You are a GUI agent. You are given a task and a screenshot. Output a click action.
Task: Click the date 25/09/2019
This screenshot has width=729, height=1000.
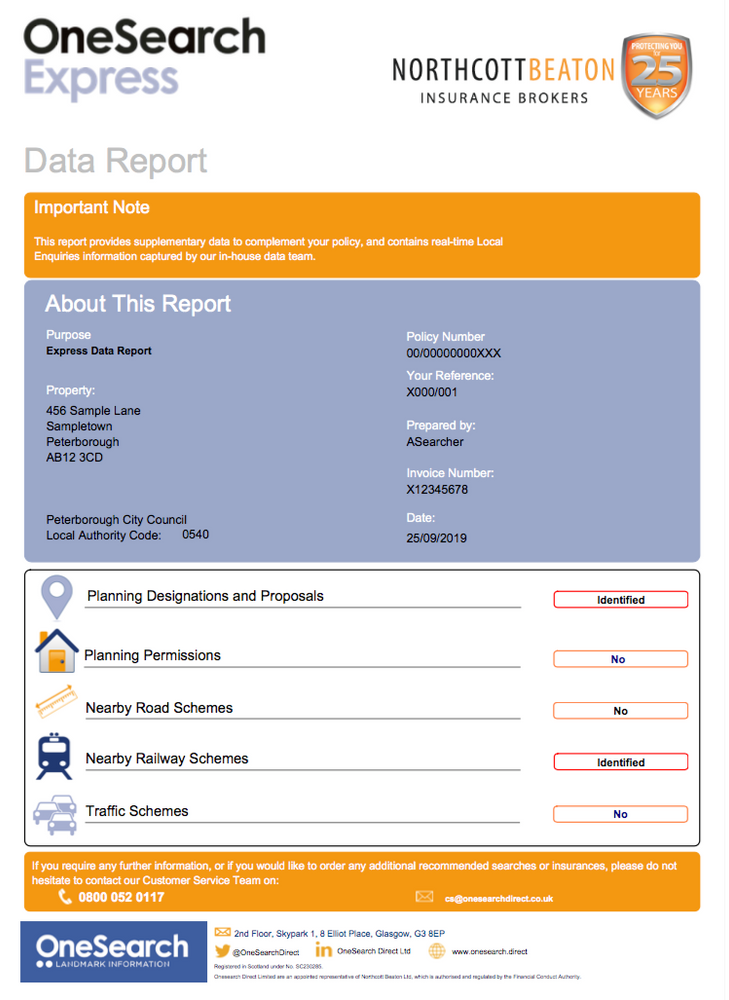click(x=436, y=538)
